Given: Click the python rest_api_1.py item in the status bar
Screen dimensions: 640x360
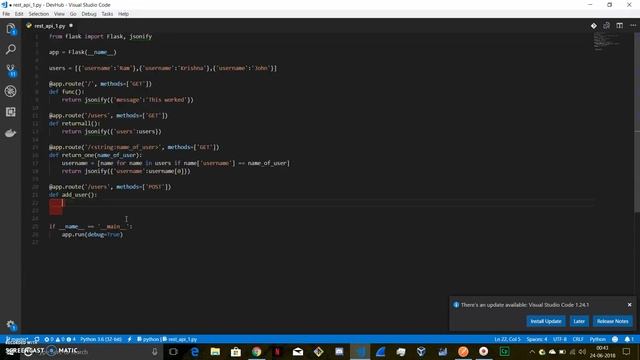Looking at the screenshot, I should (167, 339).
